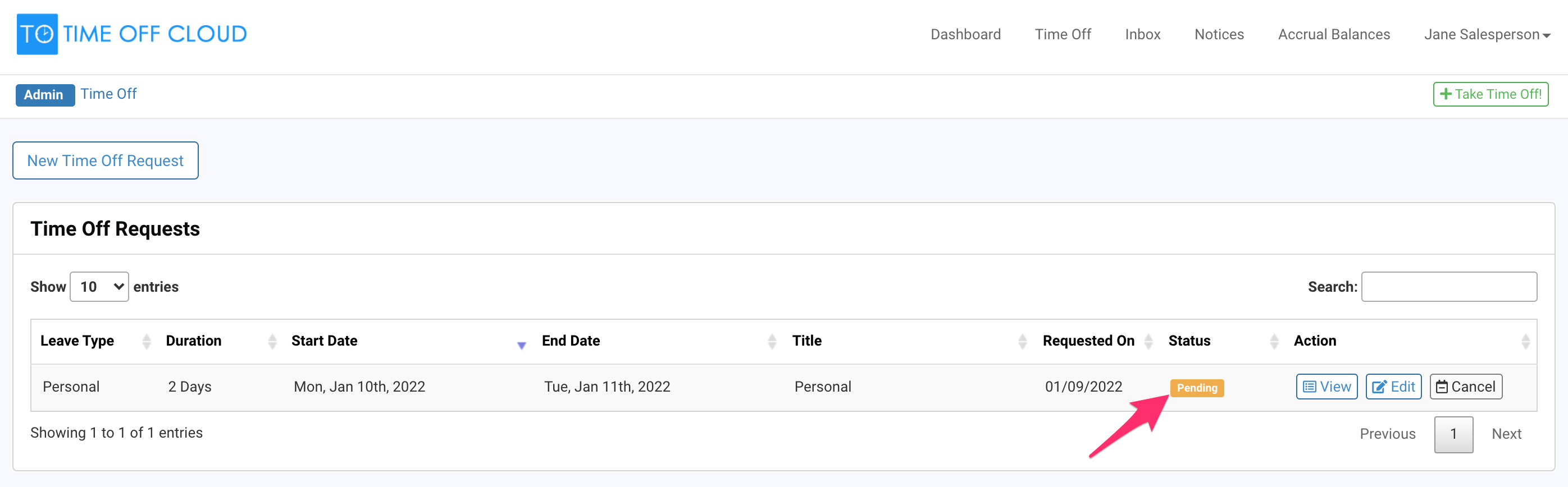Click the sort arrows on End Date column
Screen dimensions: 1568x487
point(773,341)
